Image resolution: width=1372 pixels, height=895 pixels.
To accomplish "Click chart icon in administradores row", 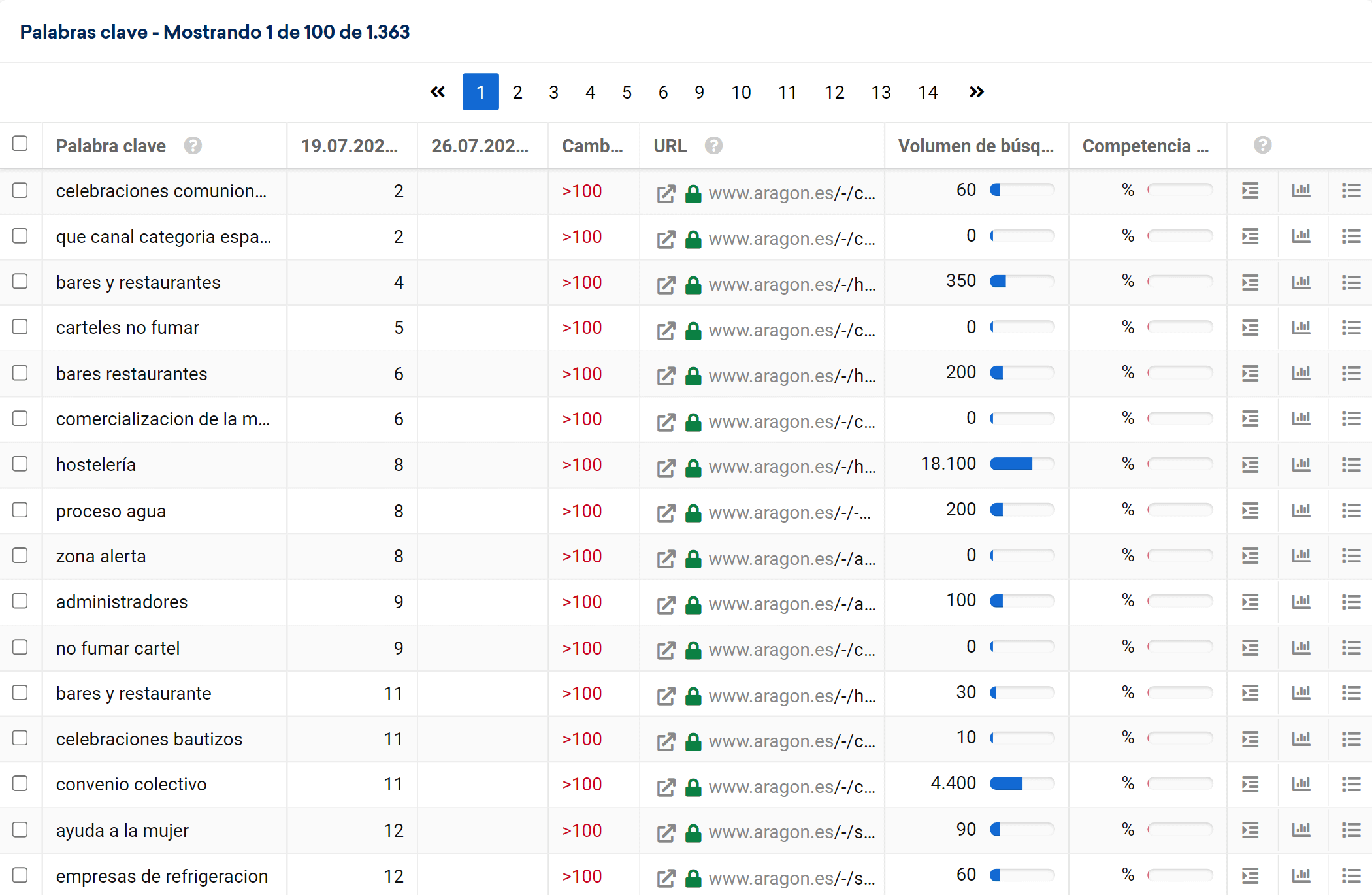I will coord(1301,602).
